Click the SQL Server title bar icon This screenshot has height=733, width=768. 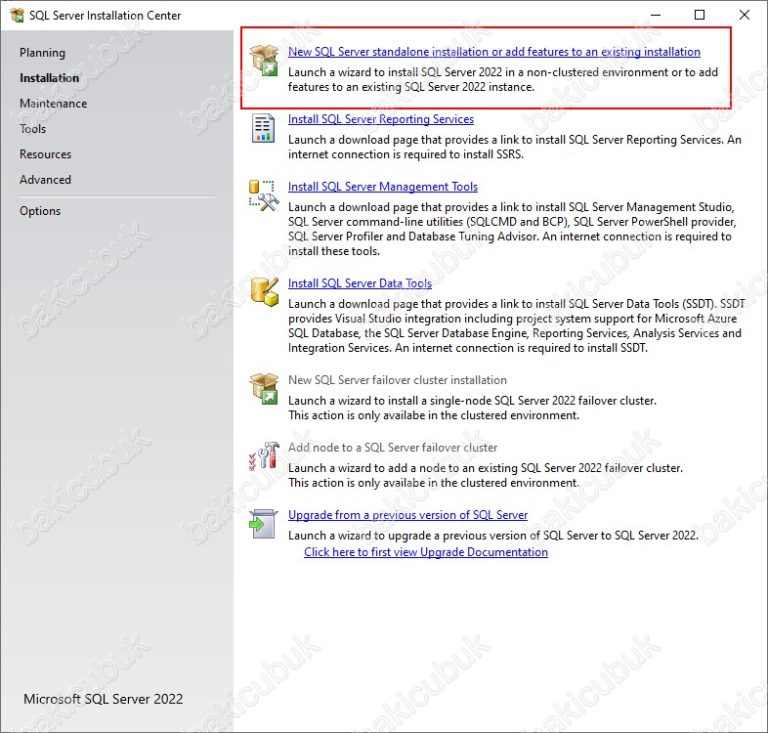pyautogui.click(x=16, y=15)
